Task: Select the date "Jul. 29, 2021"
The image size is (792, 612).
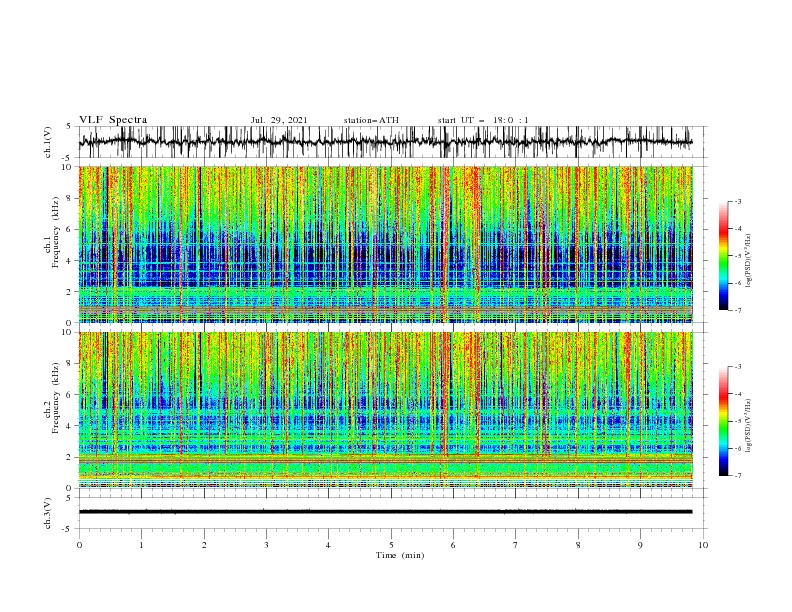Action: [x=279, y=120]
